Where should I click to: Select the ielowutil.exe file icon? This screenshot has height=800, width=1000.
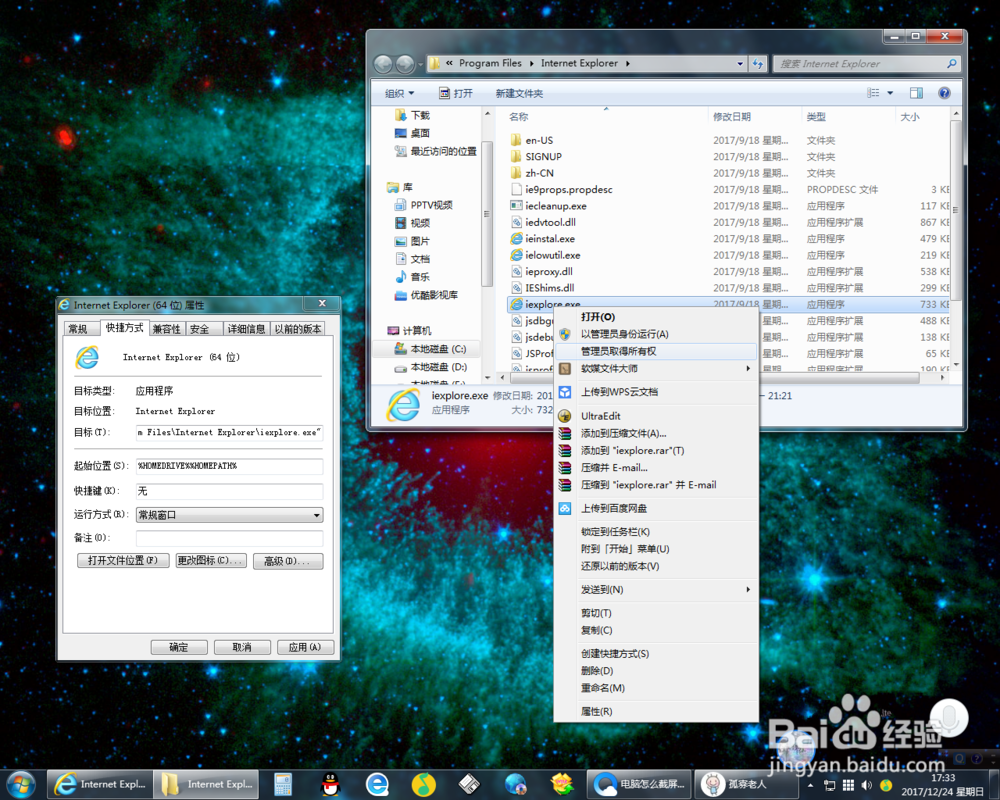pos(517,255)
